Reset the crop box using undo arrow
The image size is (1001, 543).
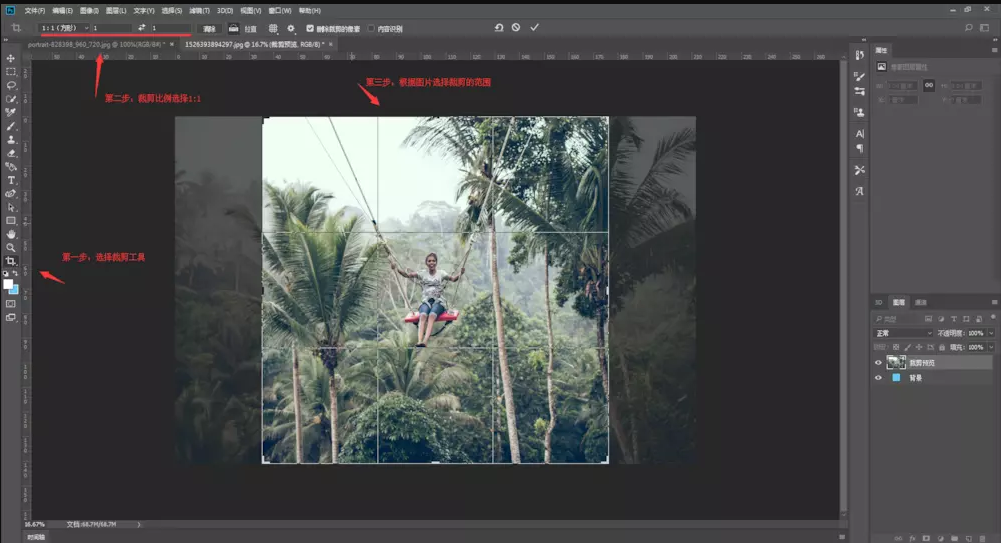click(498, 28)
